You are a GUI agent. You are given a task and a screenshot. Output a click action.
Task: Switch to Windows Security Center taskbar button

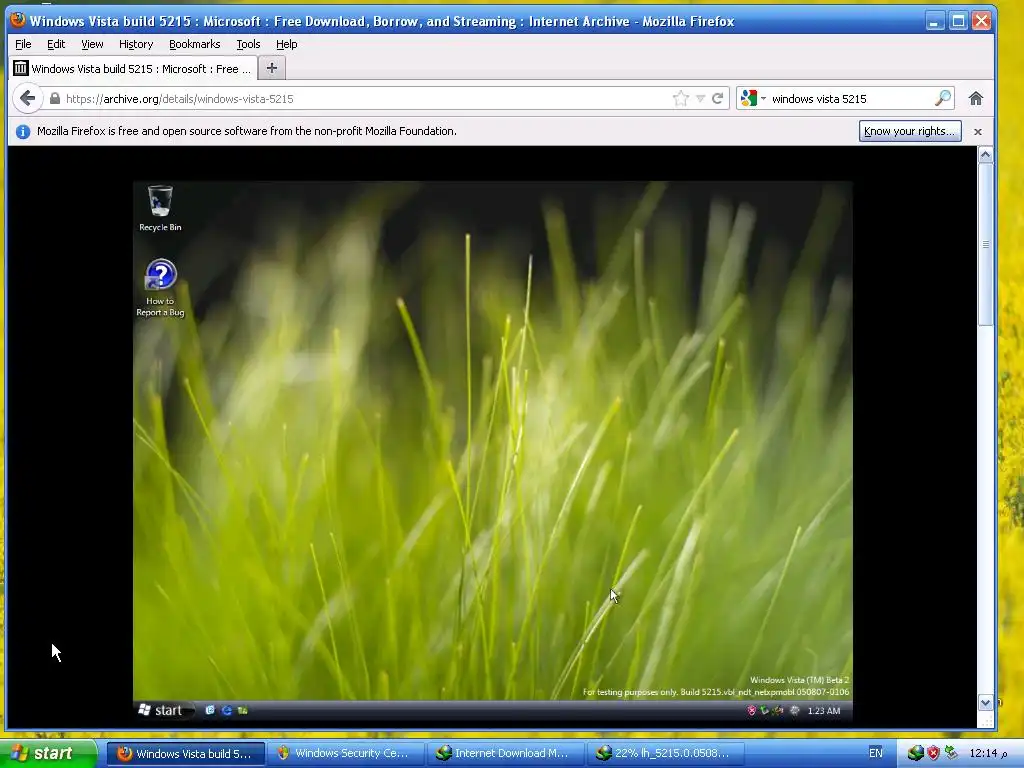pos(345,754)
